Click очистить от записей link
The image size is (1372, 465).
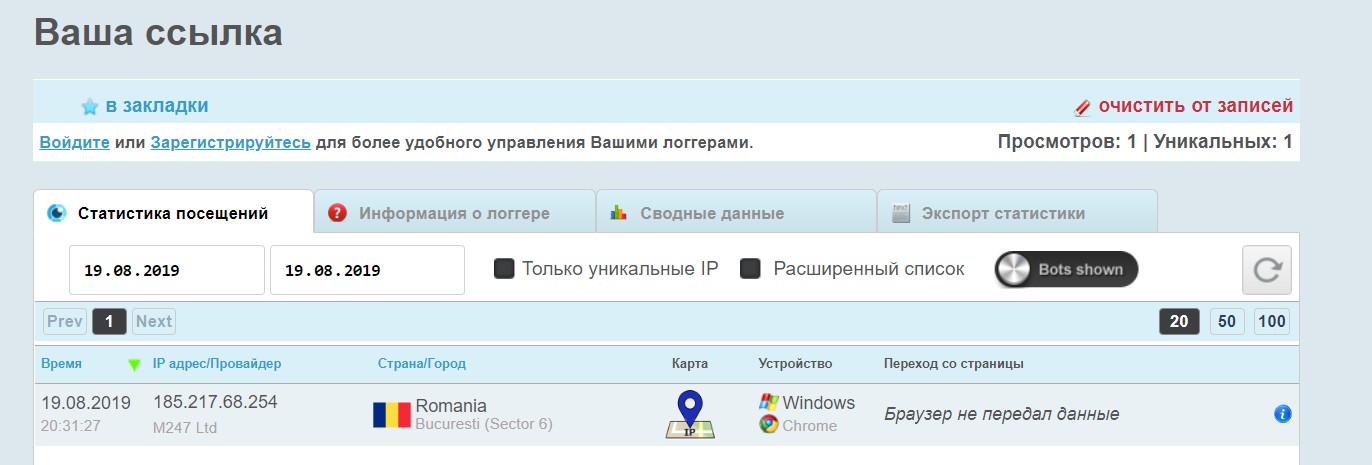[1196, 106]
